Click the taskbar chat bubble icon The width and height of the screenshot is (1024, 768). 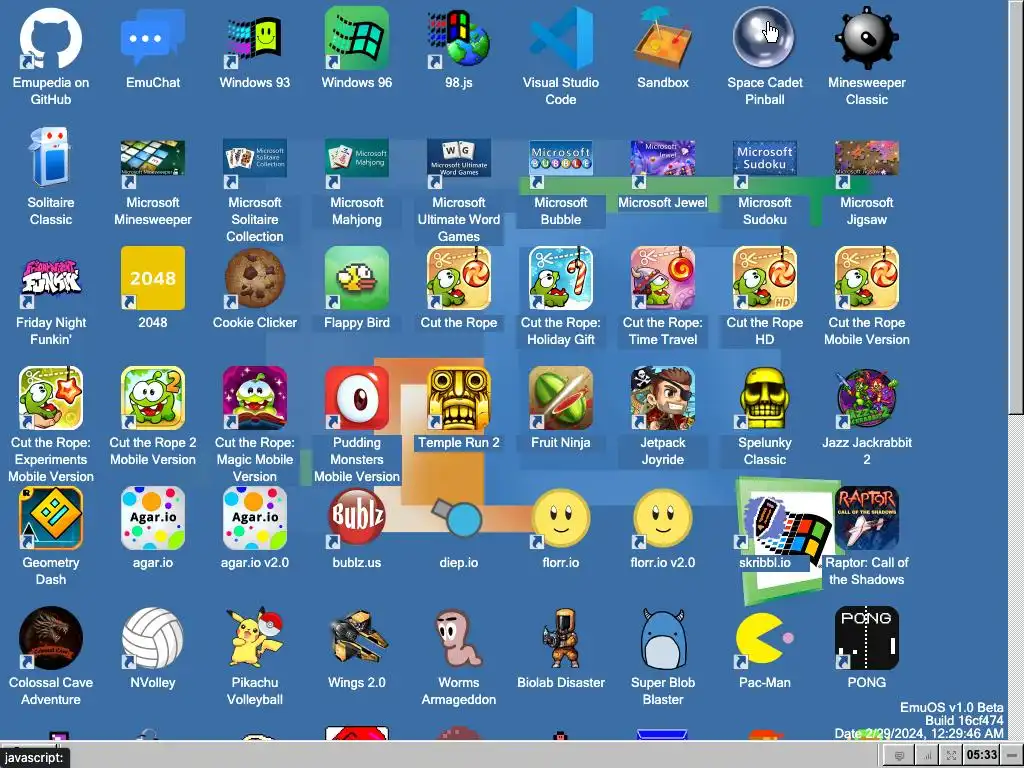point(899,756)
